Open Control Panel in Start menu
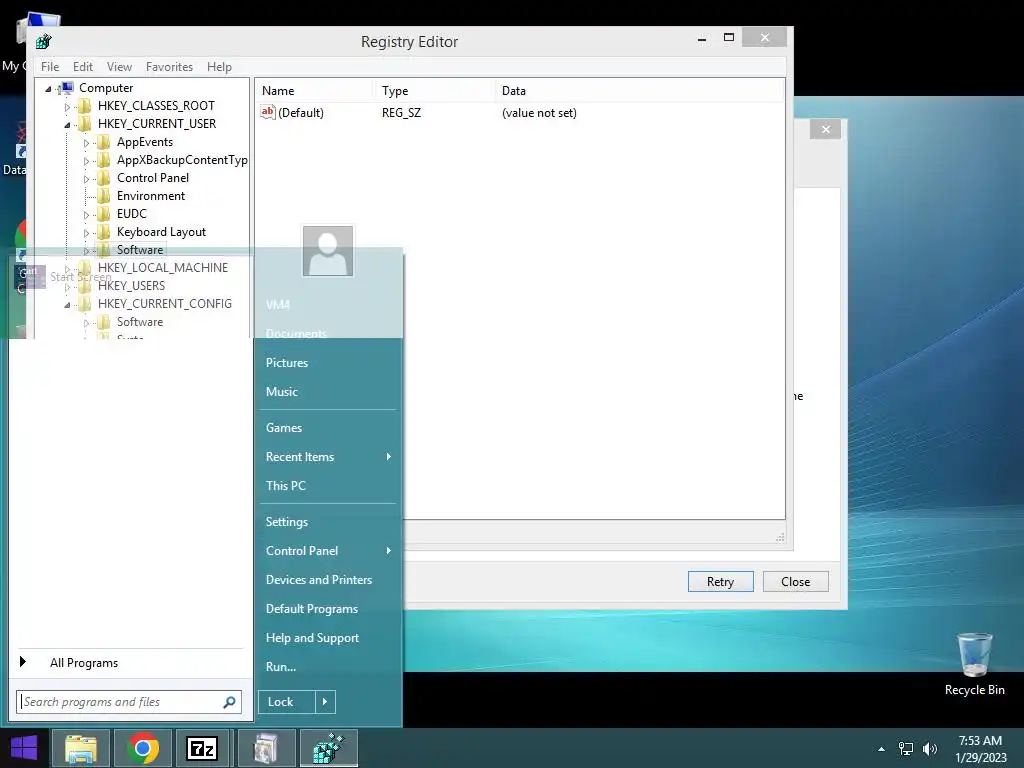Image resolution: width=1024 pixels, height=768 pixels. click(328, 551)
